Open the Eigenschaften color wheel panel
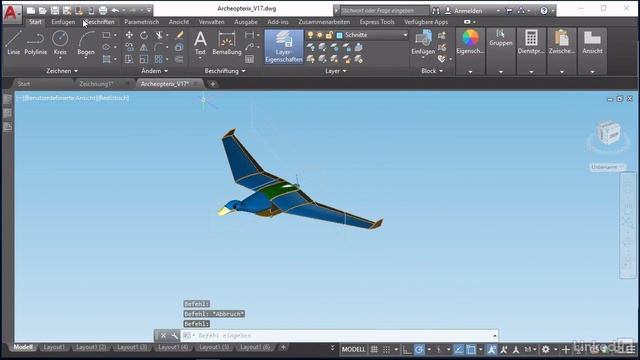Viewport: 640px width, 360px height. [470, 42]
